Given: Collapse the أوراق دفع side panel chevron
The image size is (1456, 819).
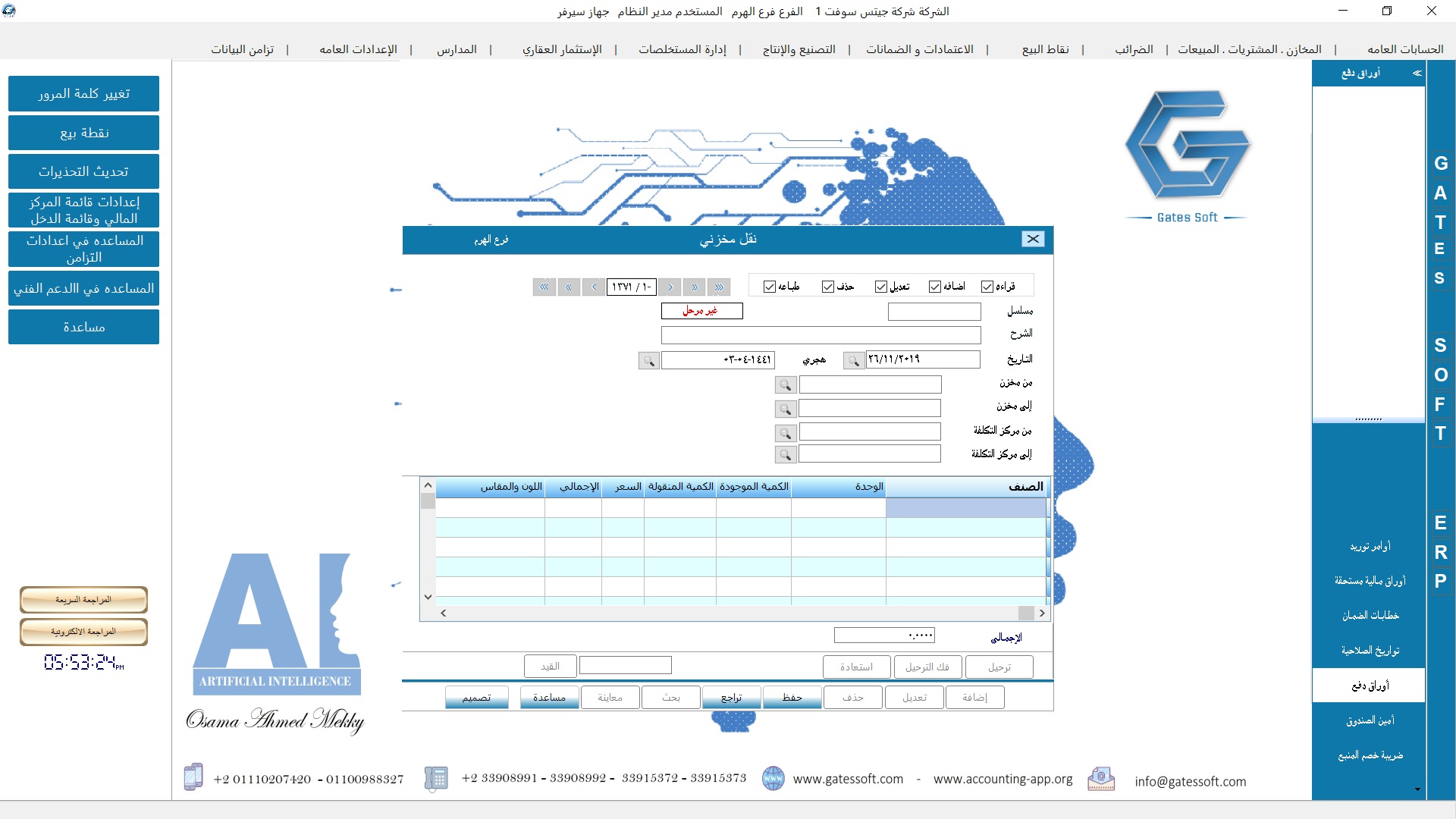Looking at the screenshot, I should (x=1417, y=73).
